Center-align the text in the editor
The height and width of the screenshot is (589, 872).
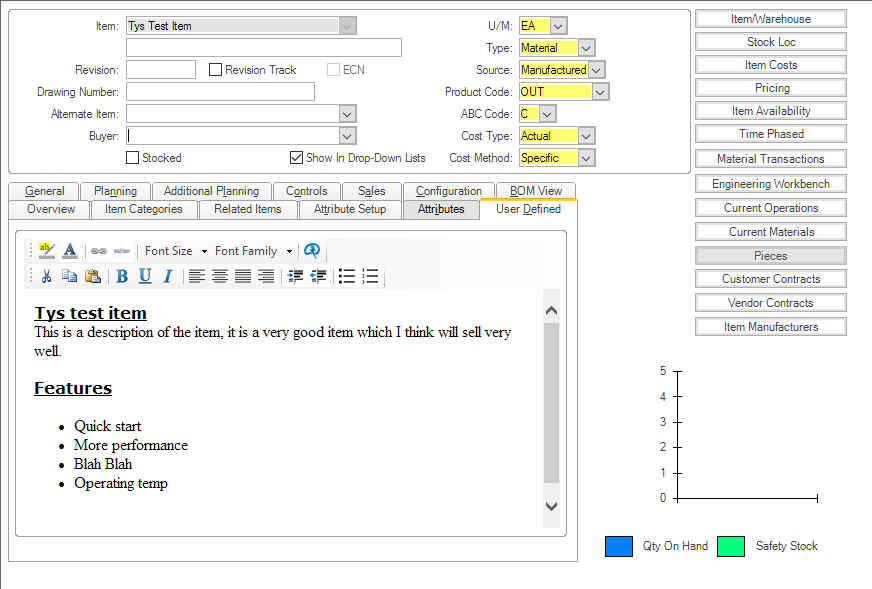[220, 277]
